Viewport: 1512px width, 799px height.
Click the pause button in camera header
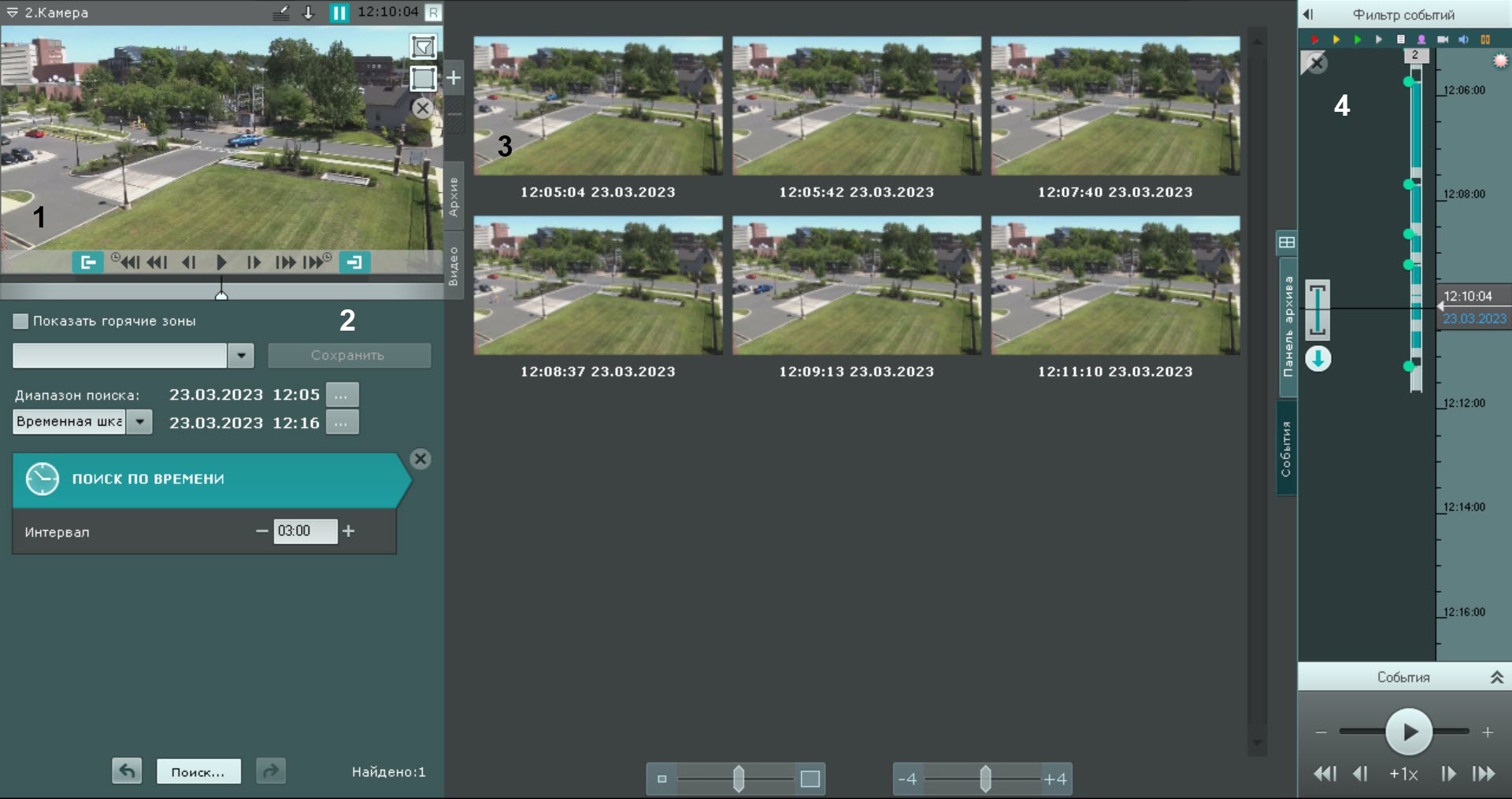[339, 13]
